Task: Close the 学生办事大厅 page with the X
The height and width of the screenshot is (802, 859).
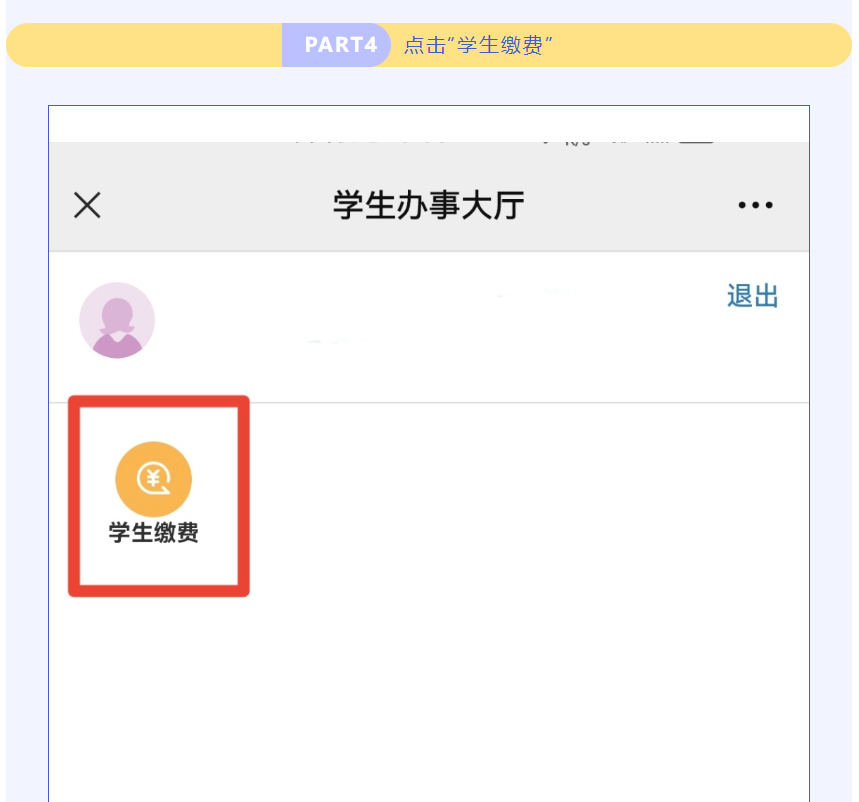Action: pos(87,205)
